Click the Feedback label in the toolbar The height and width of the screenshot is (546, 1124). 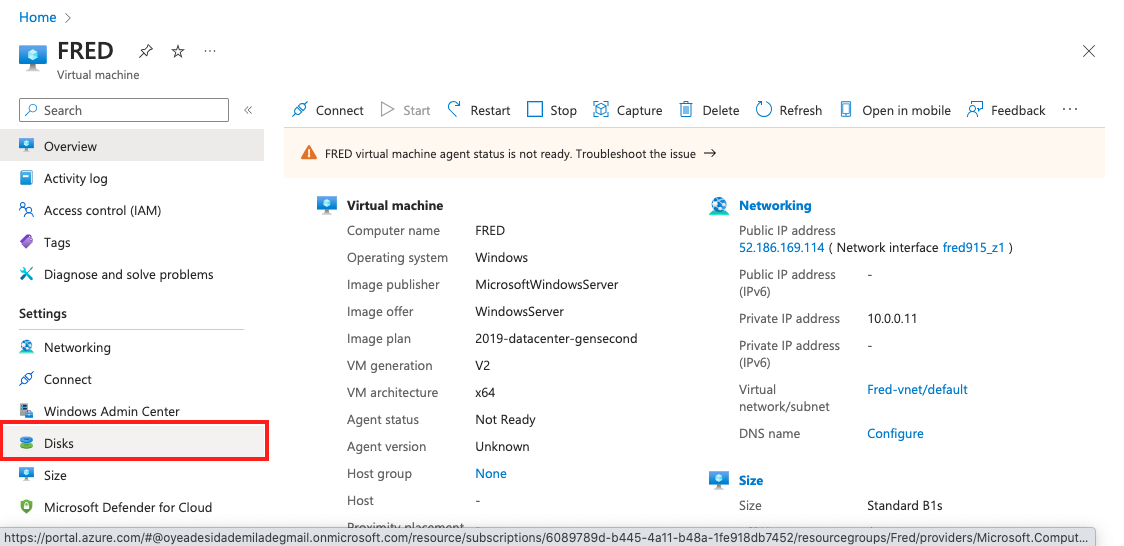(1018, 110)
